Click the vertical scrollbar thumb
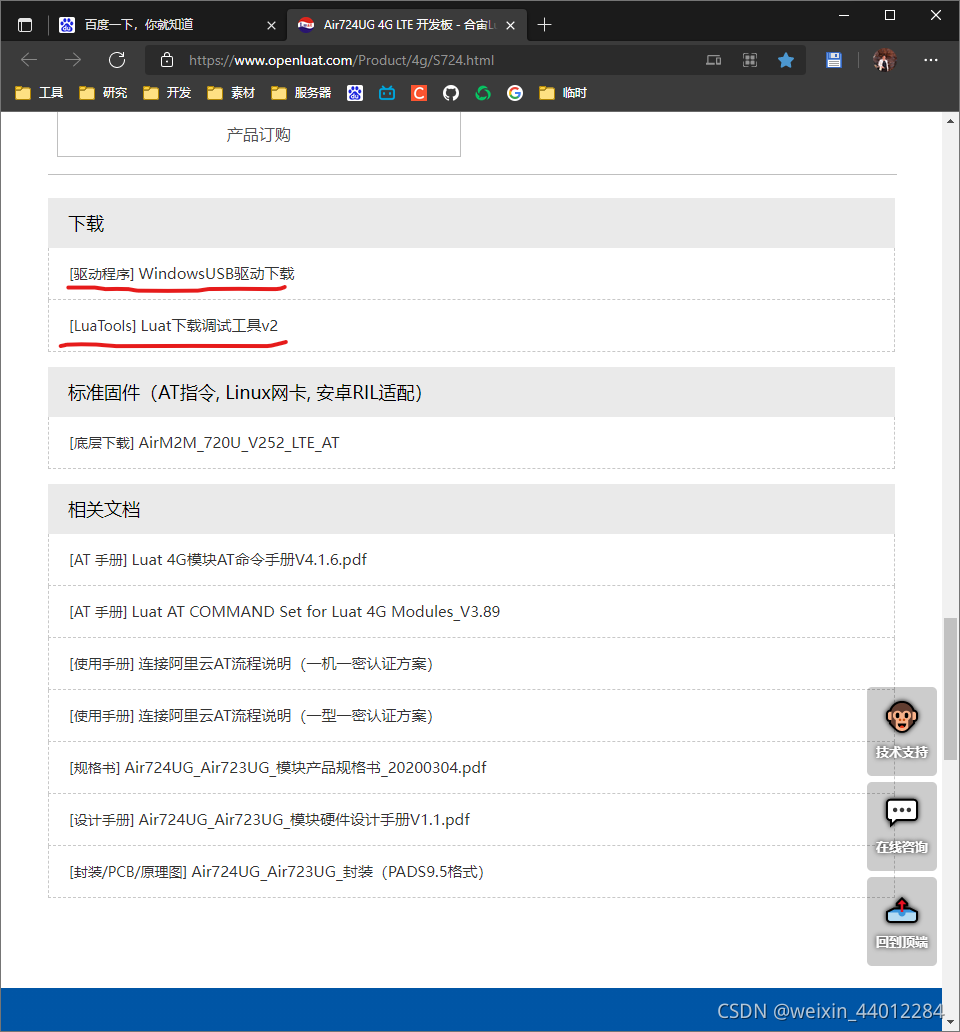Screen dimensions: 960x1032 coord(950,688)
